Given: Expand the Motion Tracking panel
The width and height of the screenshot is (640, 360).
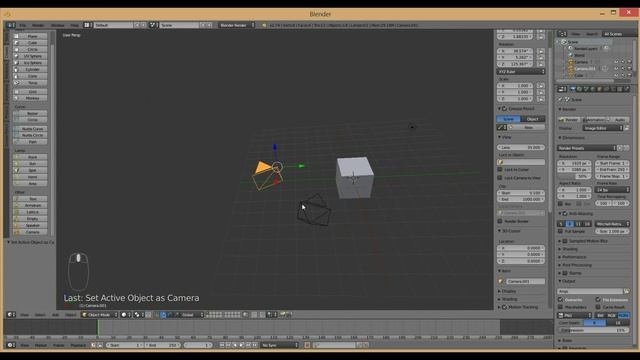Looking at the screenshot, I should coord(523,307).
